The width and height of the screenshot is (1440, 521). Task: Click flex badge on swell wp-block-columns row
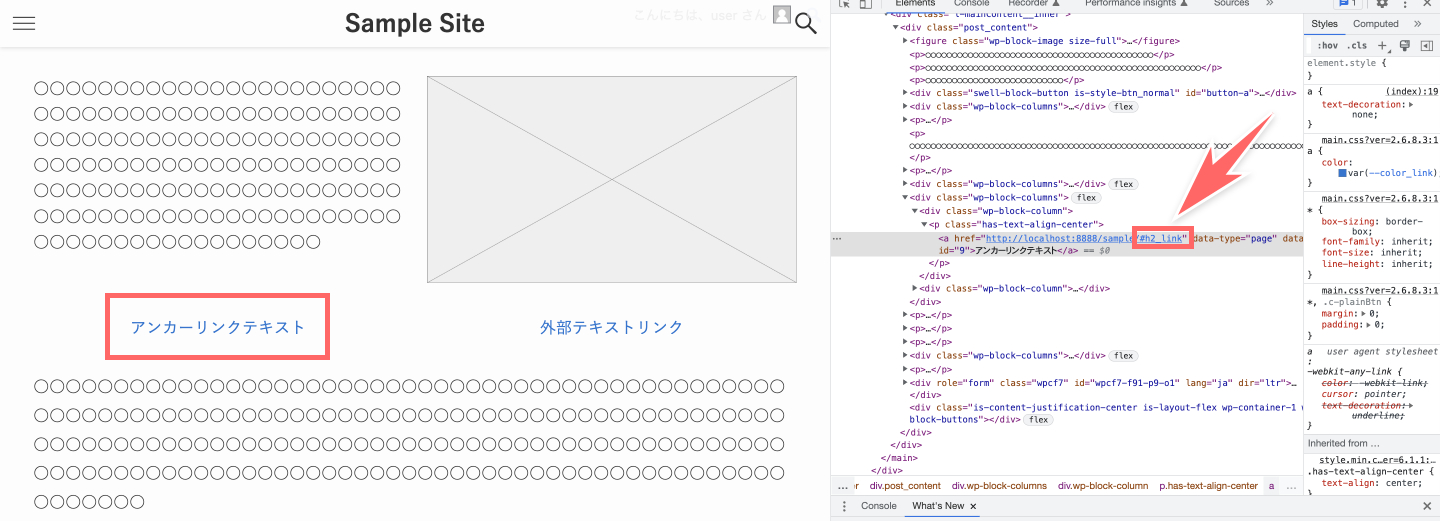coord(1123,106)
